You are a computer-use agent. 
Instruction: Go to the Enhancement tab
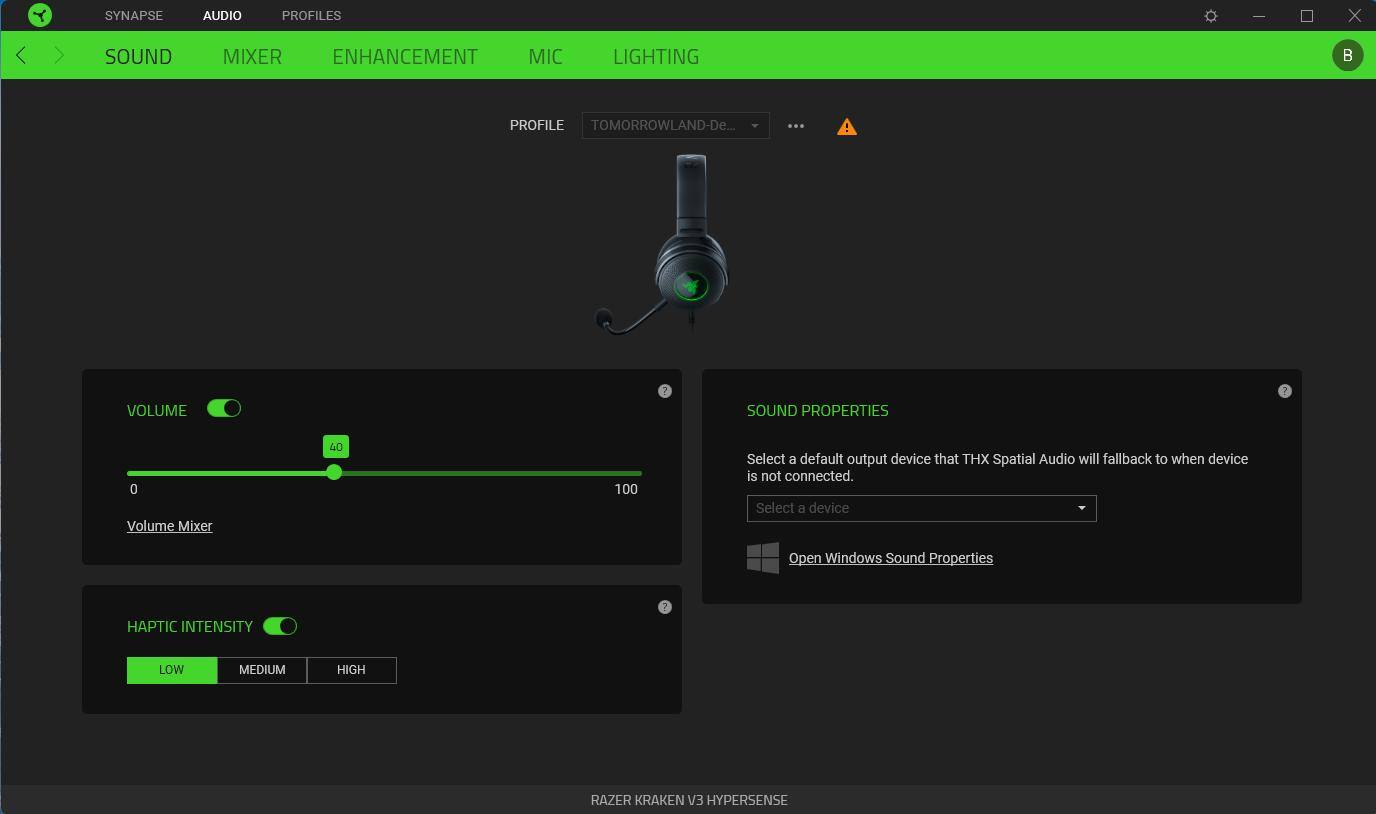coord(405,57)
